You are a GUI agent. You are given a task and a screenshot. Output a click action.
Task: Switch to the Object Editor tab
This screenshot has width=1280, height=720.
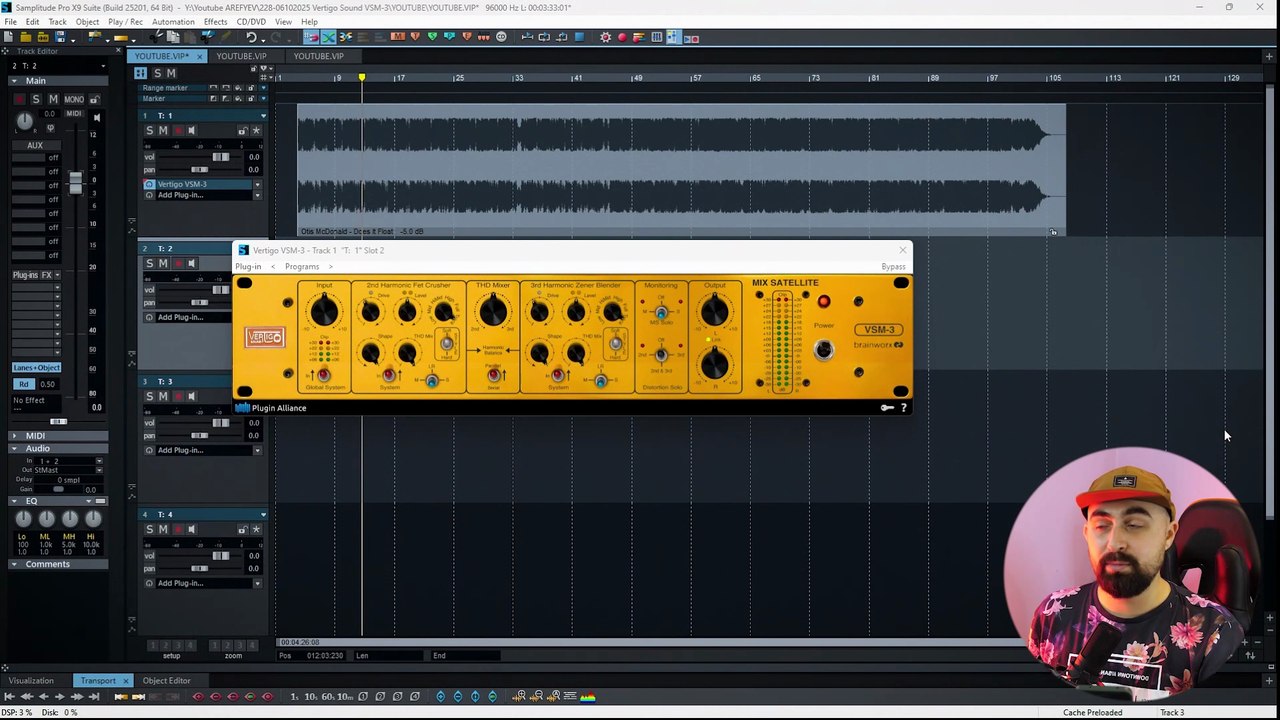[x=166, y=681]
